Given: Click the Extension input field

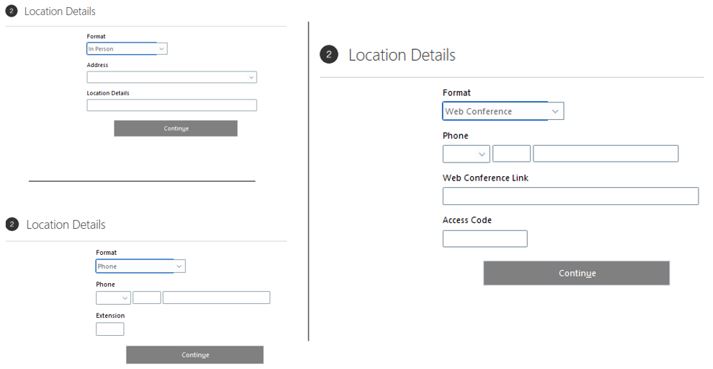Looking at the screenshot, I should (110, 329).
